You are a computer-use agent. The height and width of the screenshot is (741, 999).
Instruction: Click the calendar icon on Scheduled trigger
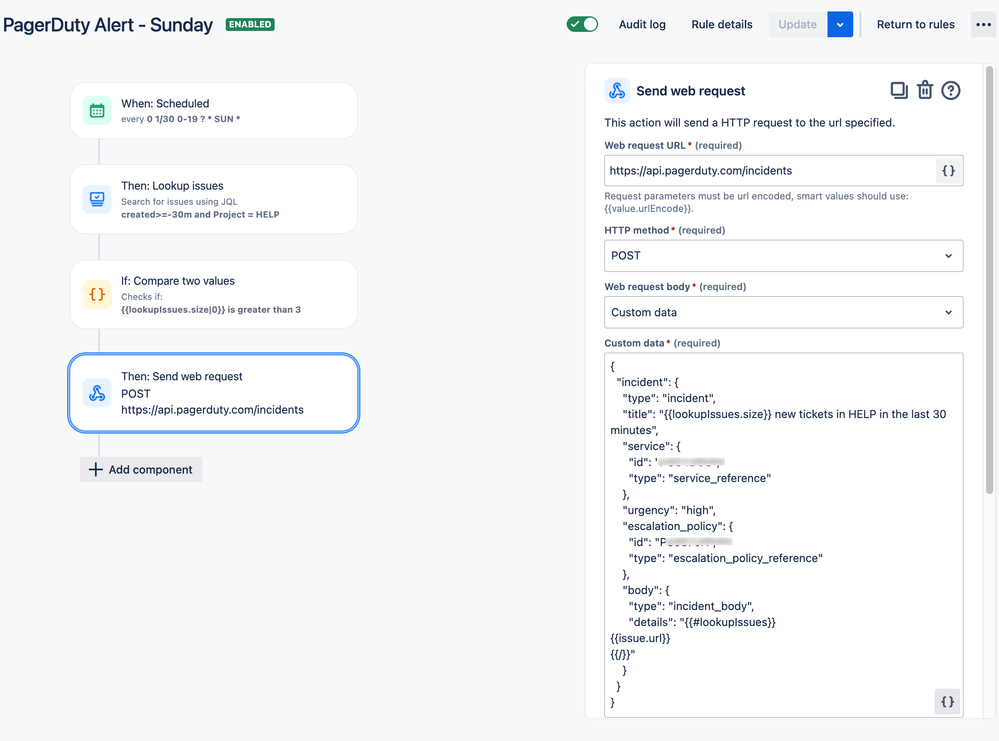(97, 111)
